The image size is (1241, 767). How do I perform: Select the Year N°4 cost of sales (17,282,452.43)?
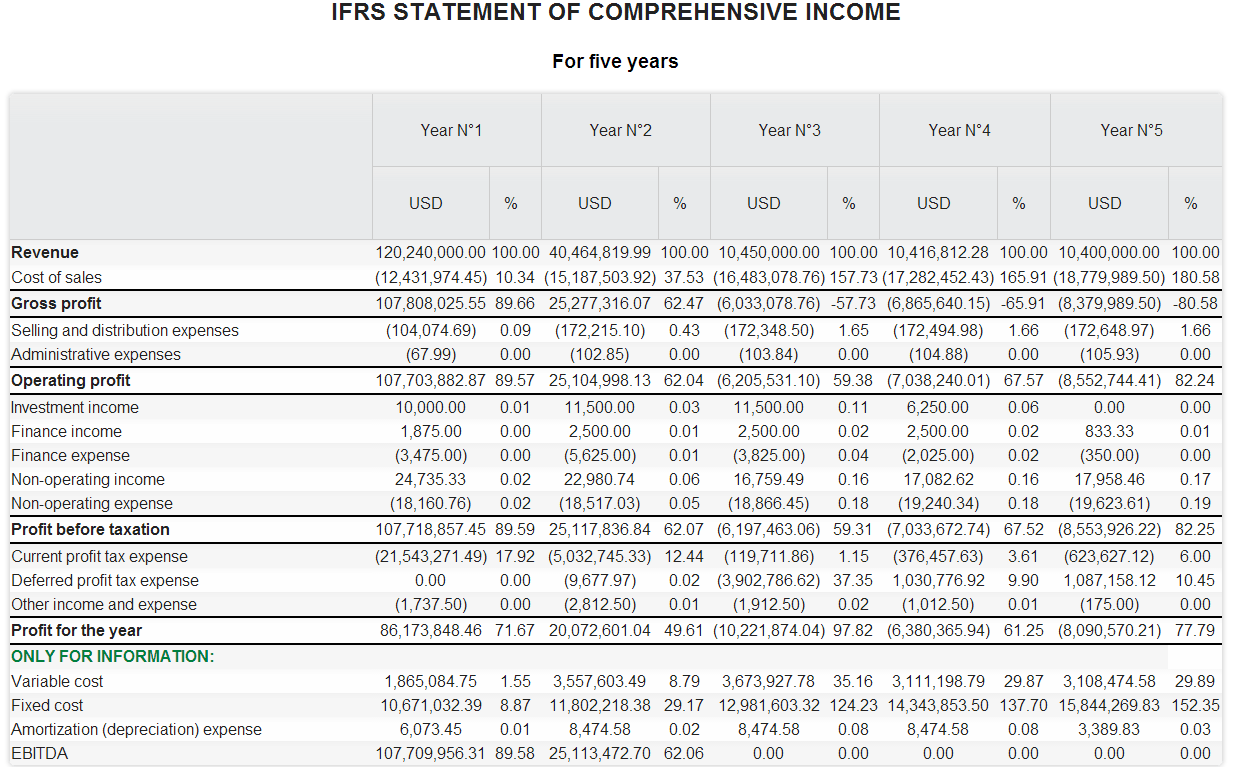click(938, 277)
